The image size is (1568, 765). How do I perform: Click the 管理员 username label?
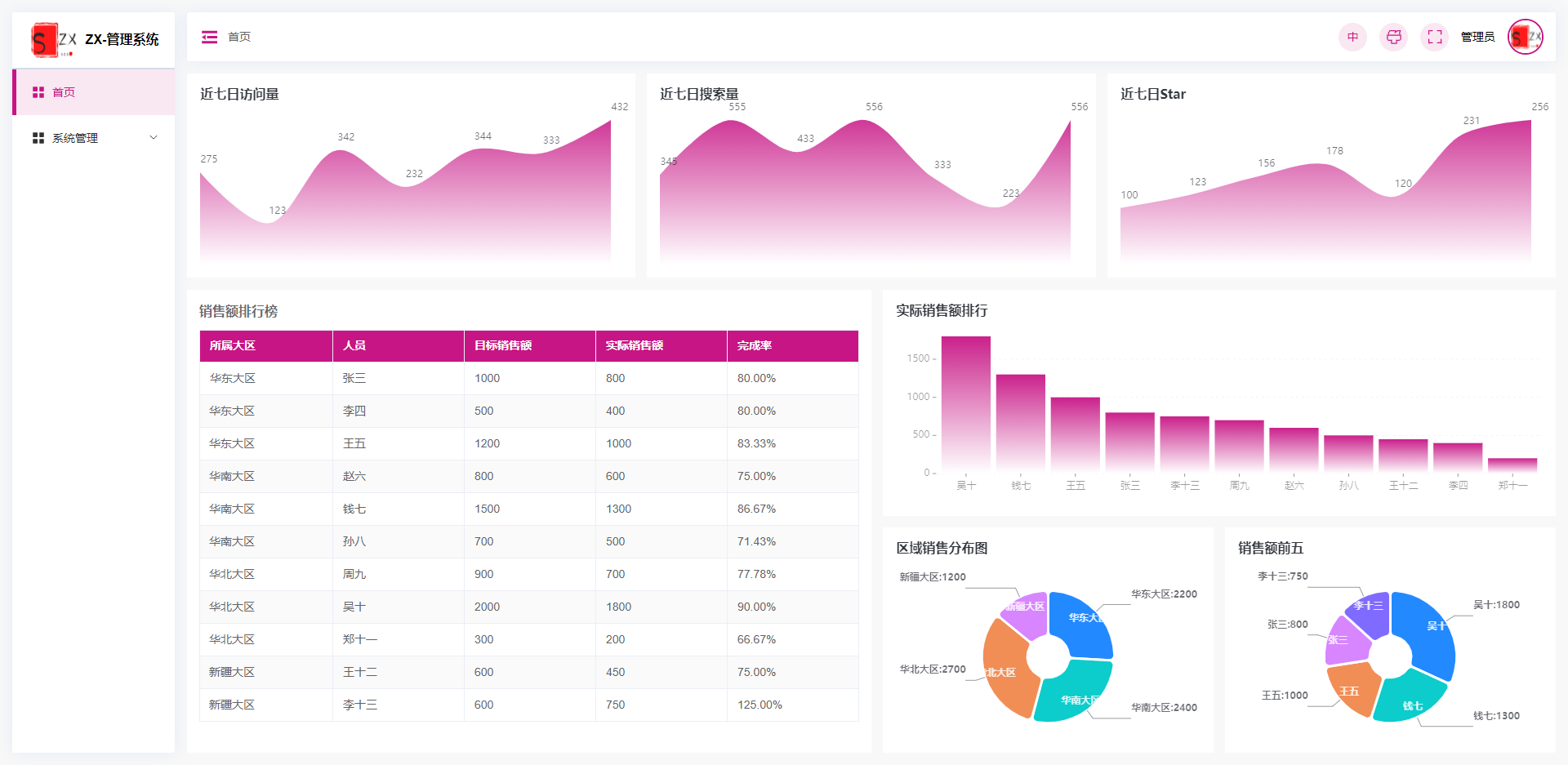[1477, 37]
